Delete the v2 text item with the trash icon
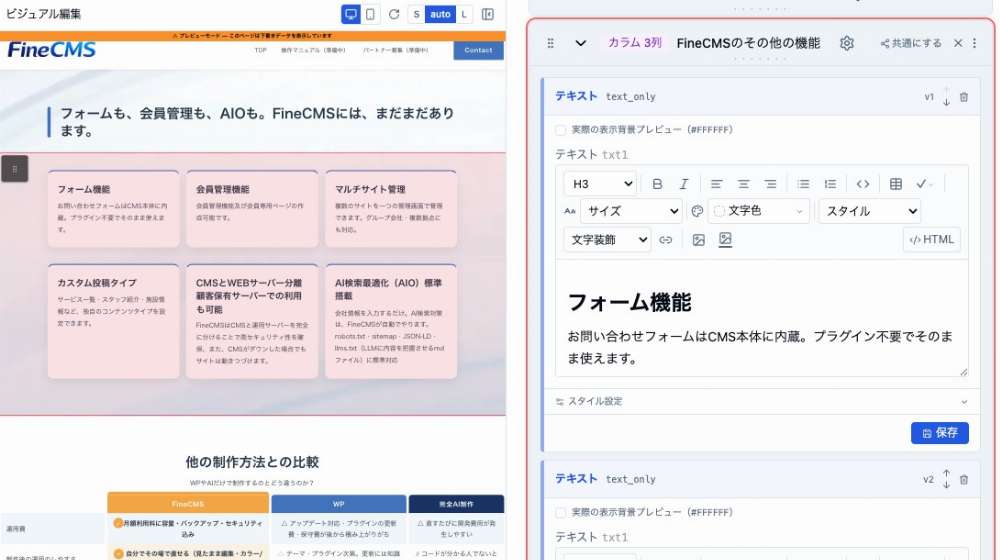The image size is (1000, 560). pos(964,479)
